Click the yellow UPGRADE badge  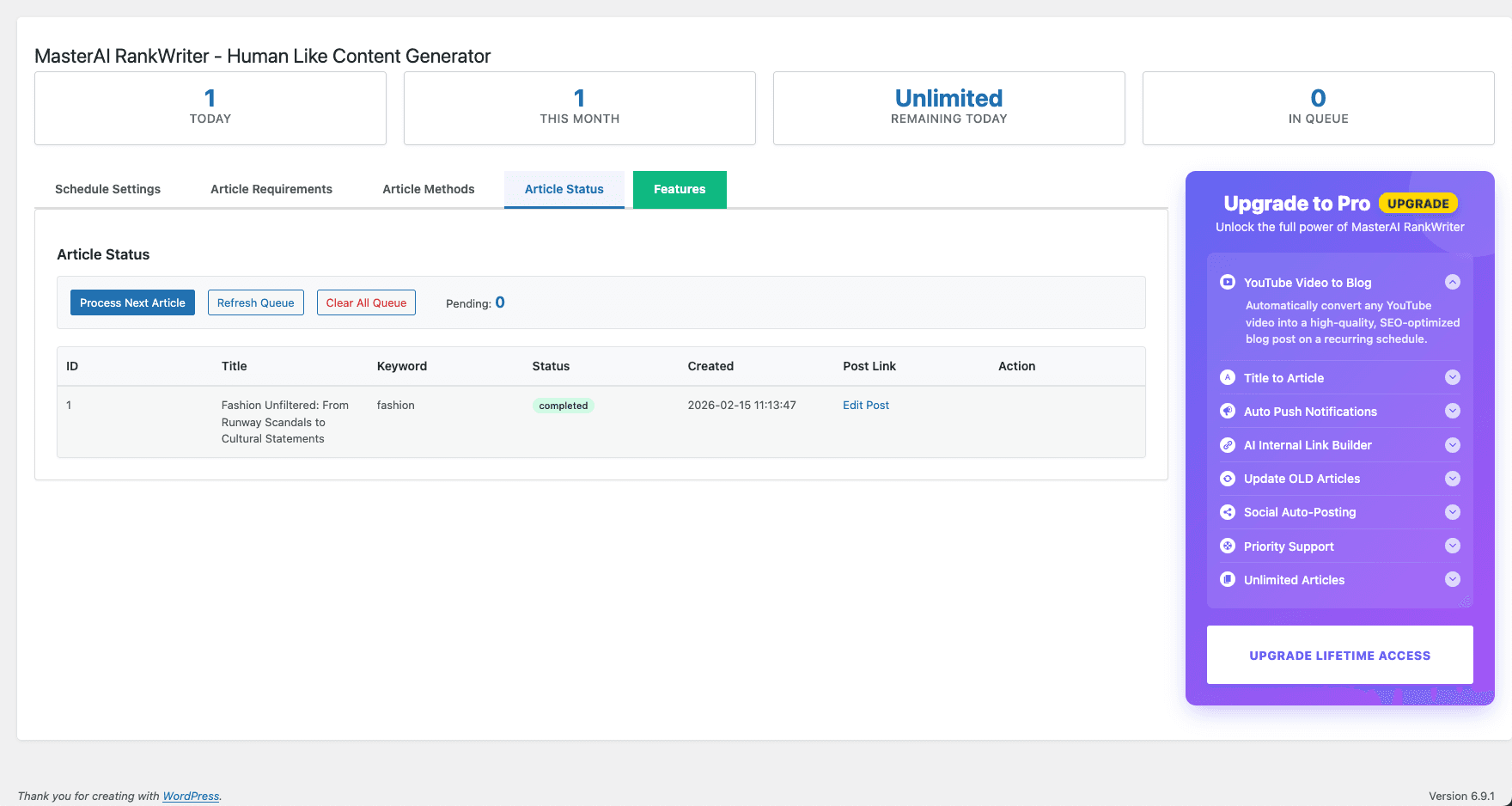click(1417, 203)
